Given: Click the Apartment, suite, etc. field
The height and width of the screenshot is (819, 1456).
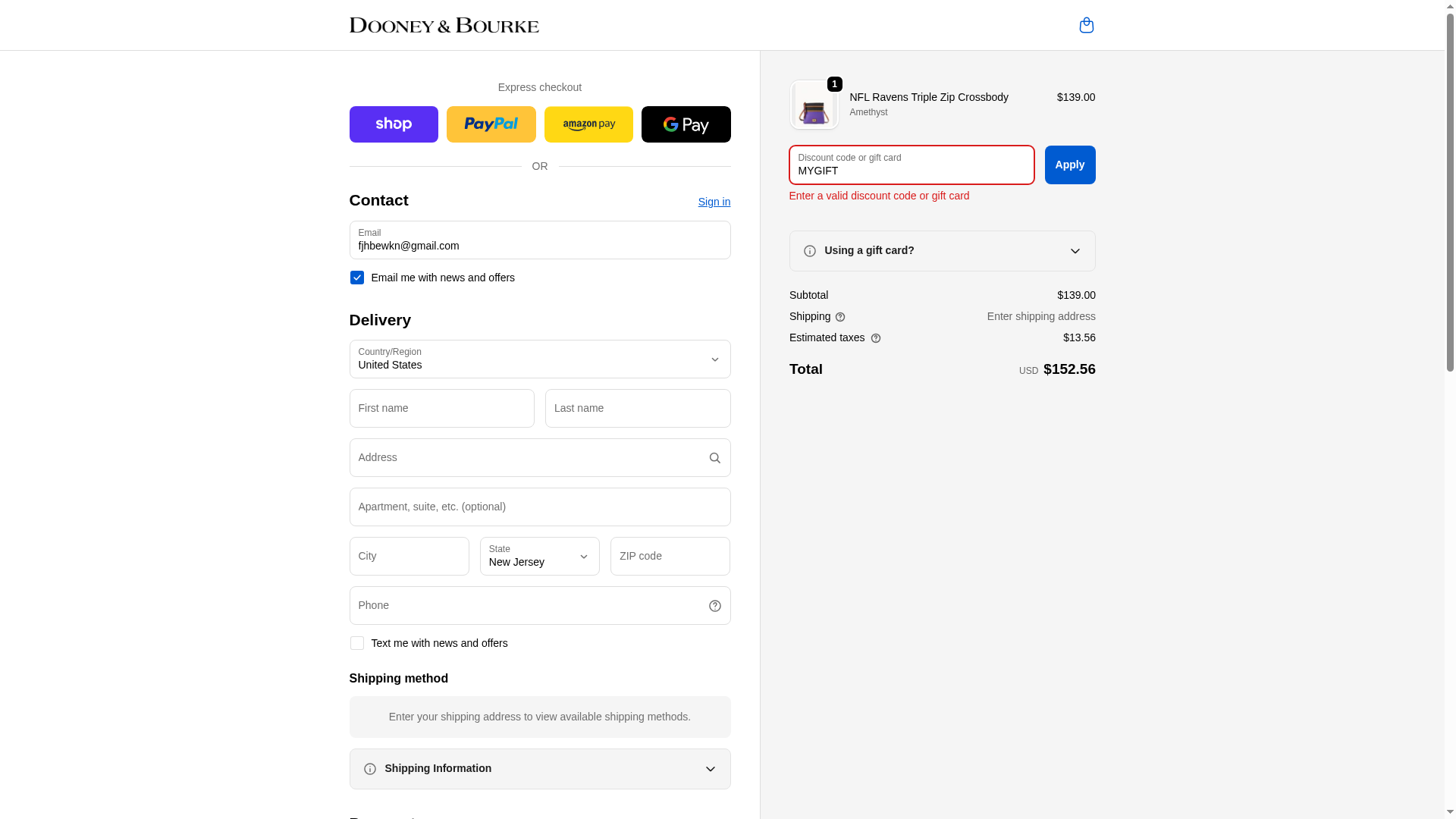Looking at the screenshot, I should 540,507.
